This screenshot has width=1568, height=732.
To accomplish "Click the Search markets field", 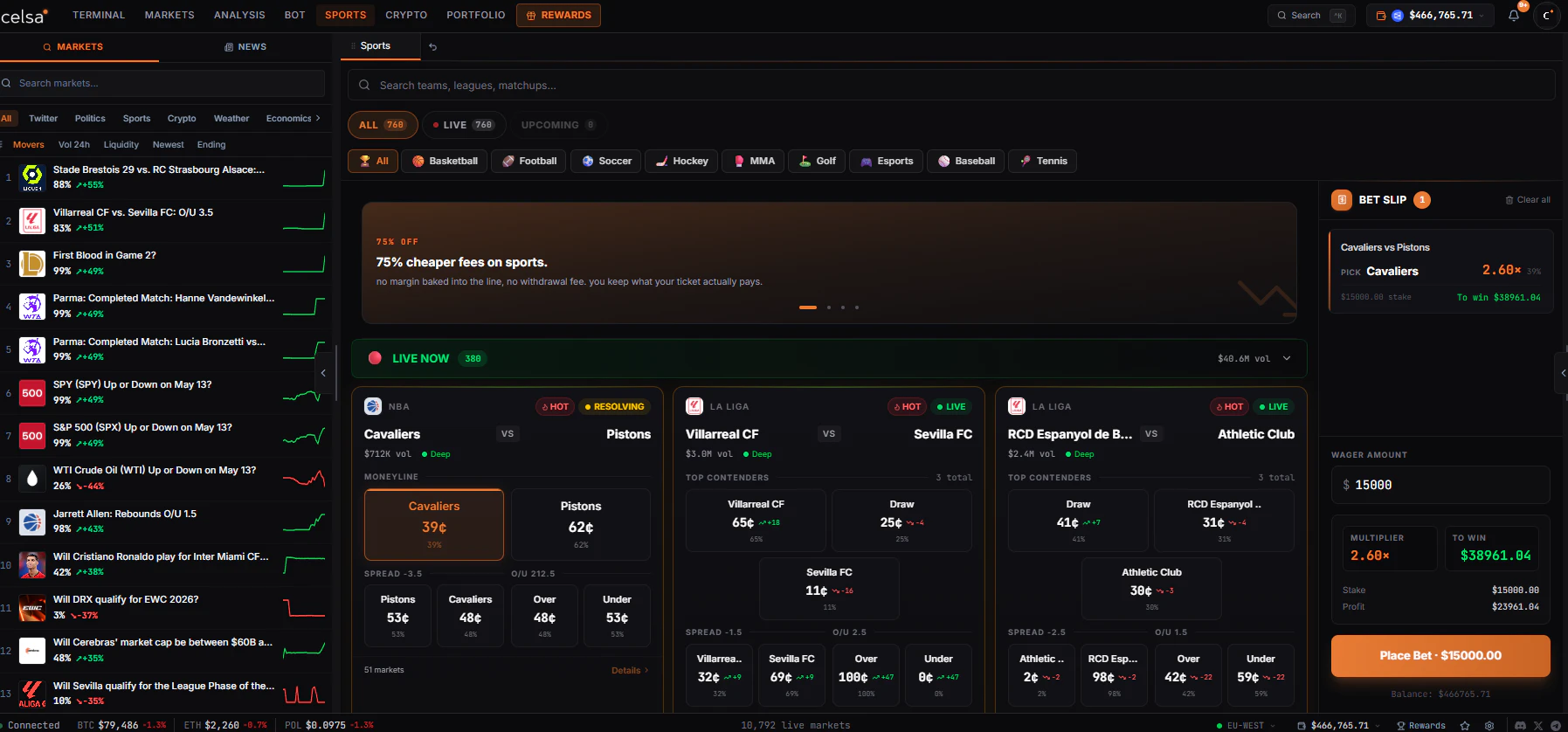I will [162, 83].
